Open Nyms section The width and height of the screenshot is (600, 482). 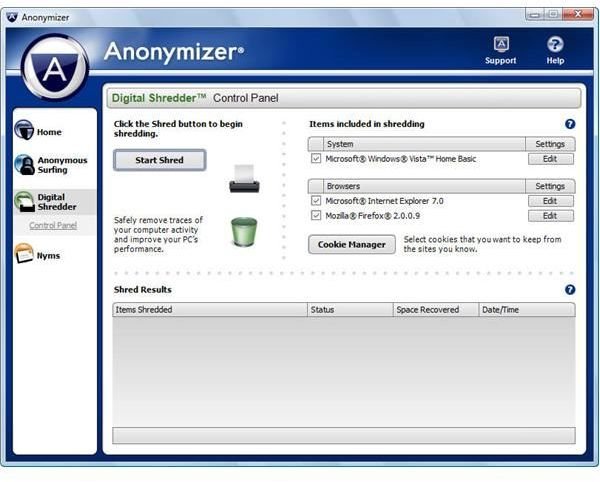tap(48, 256)
